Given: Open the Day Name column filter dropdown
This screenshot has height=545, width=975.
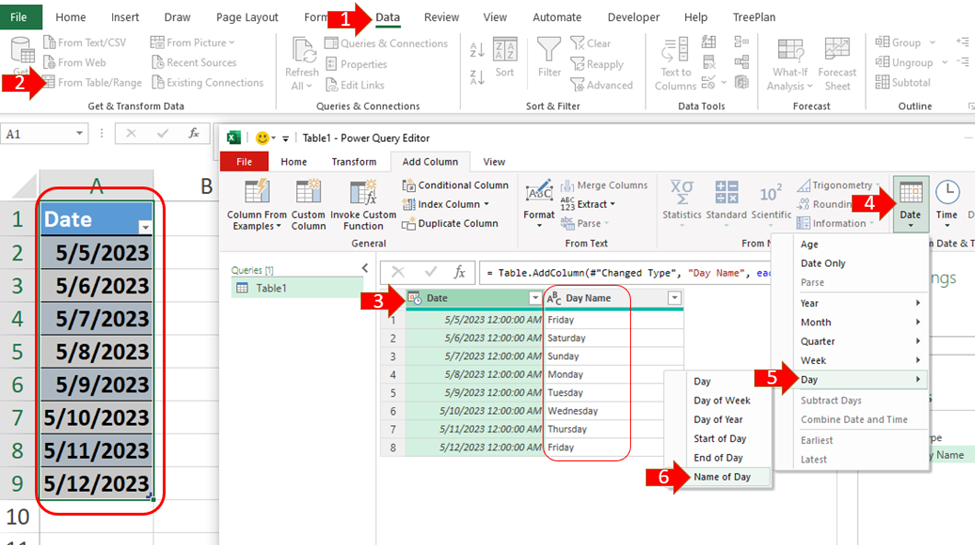Looking at the screenshot, I should coord(675,298).
